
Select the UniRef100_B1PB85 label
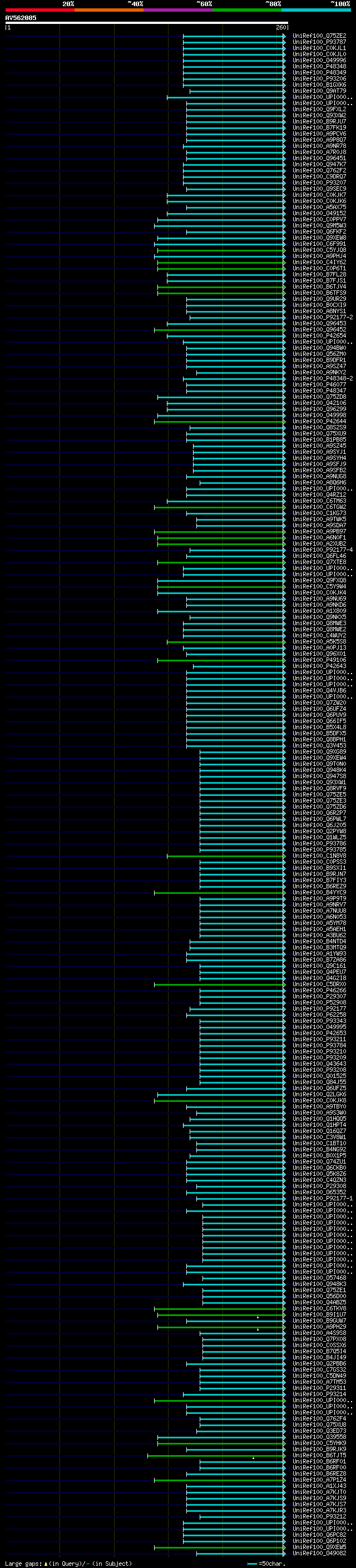319,439
